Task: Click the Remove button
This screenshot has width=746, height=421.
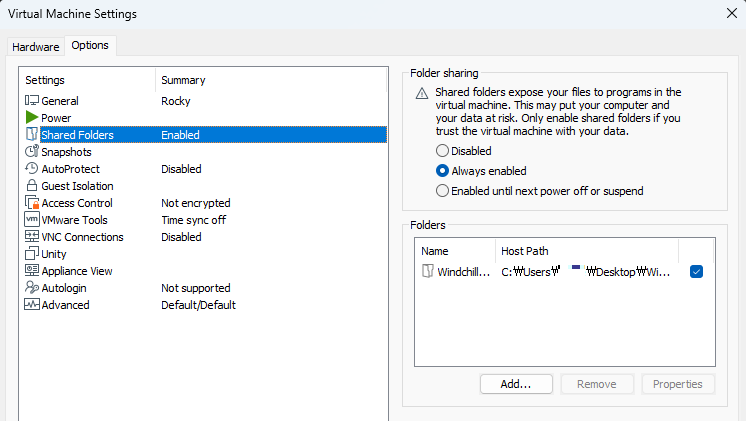Action: [x=597, y=384]
